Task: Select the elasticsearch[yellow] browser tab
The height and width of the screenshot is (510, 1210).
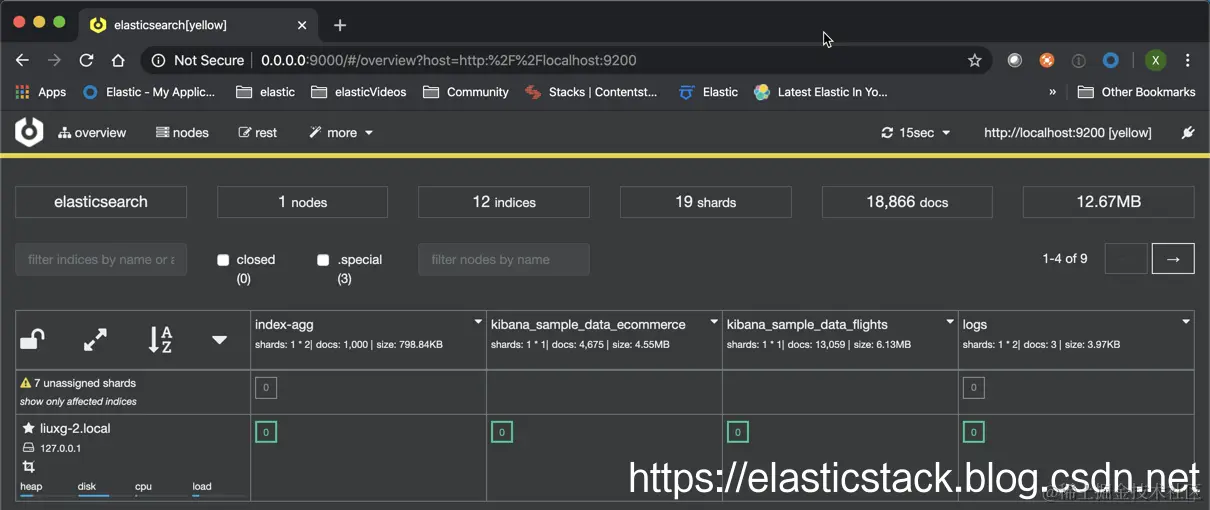Action: pyautogui.click(x=197, y=24)
